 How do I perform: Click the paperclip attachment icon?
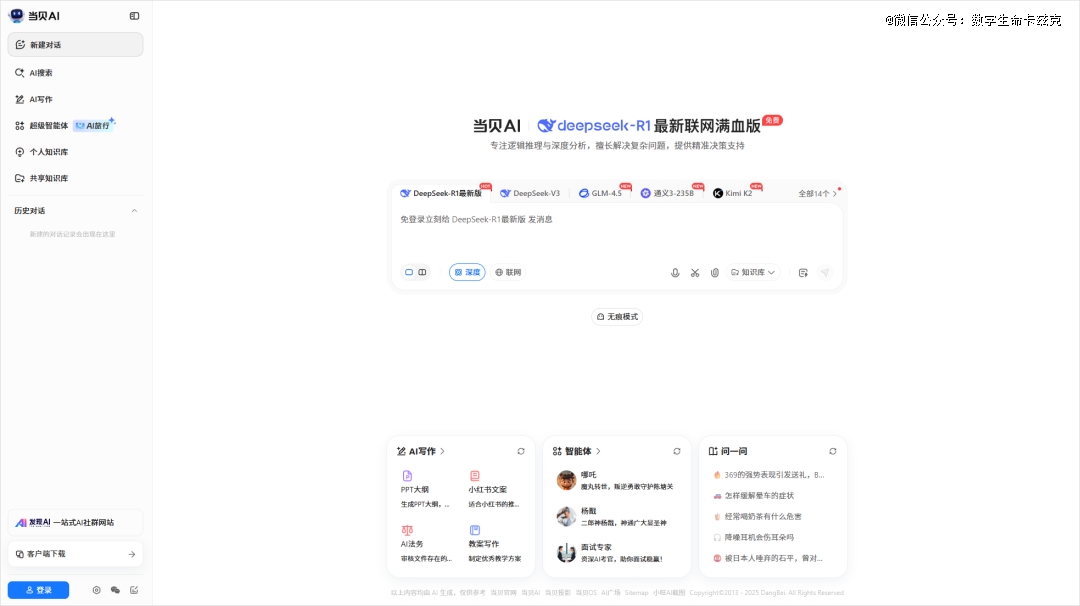(x=715, y=273)
